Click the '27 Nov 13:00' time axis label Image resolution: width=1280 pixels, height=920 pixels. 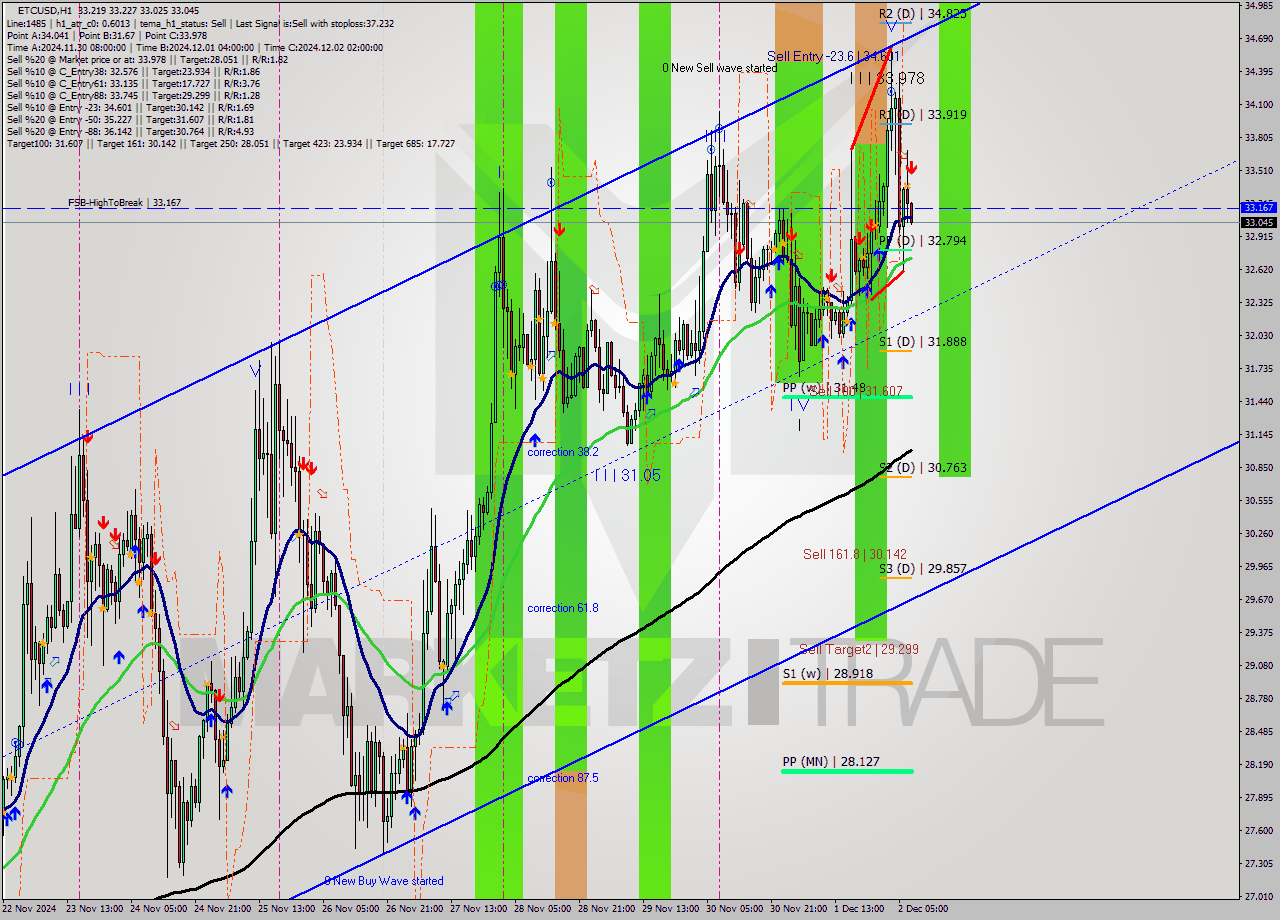pos(480,909)
